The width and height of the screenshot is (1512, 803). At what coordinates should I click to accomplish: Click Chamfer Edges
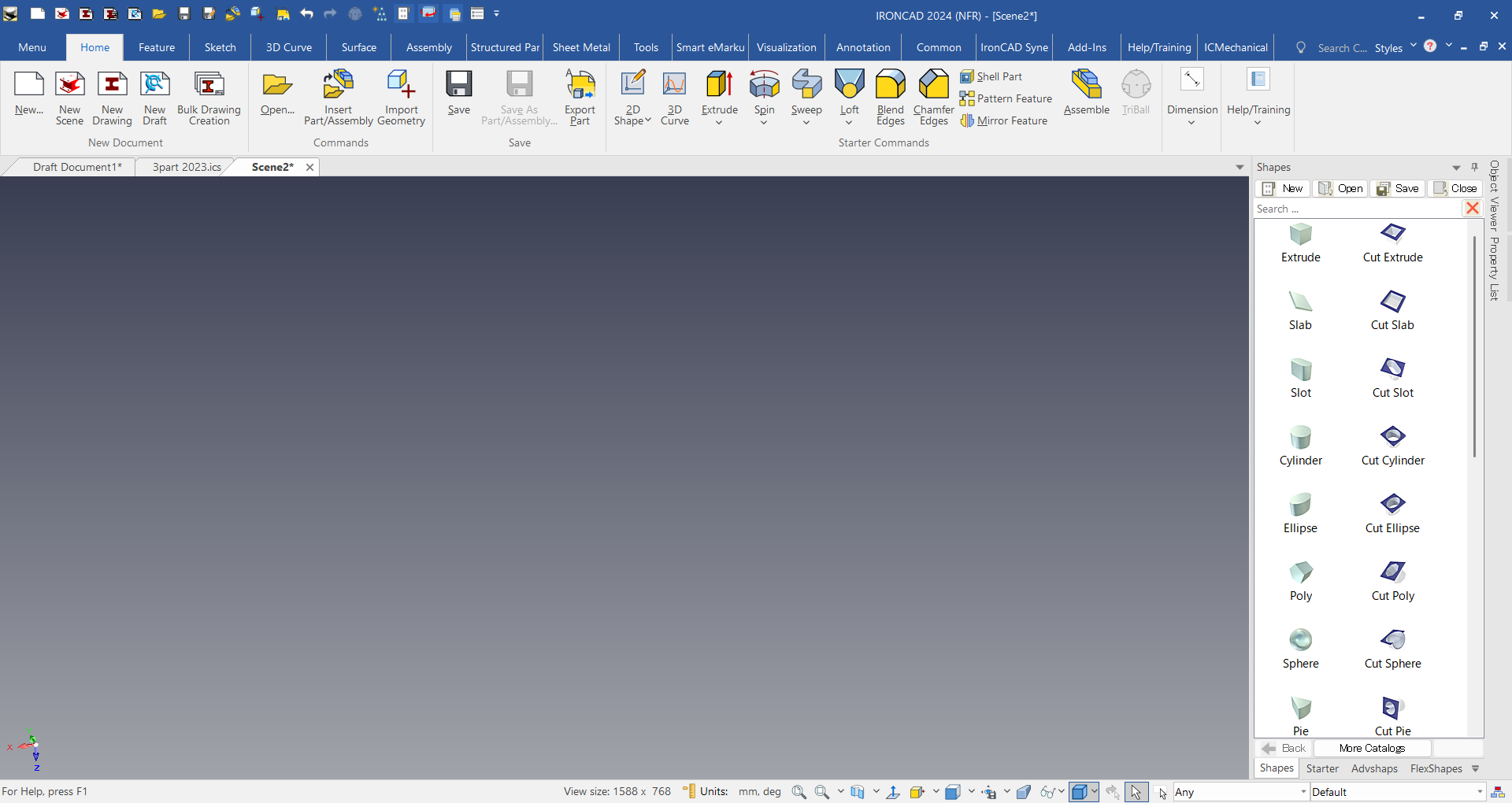pyautogui.click(x=933, y=98)
